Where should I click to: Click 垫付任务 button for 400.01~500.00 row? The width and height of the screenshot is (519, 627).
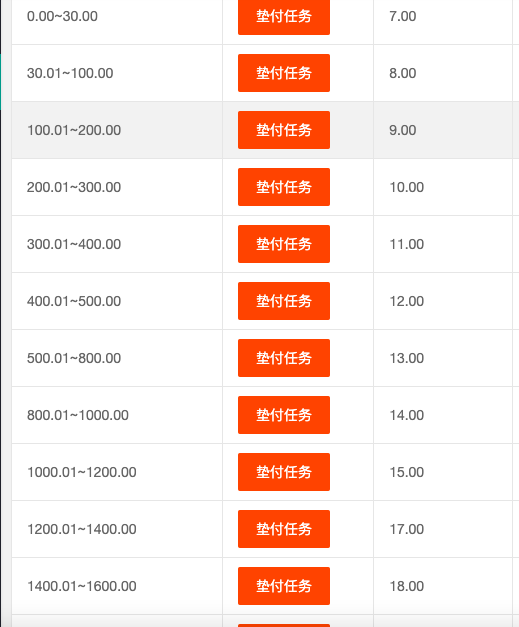(284, 301)
